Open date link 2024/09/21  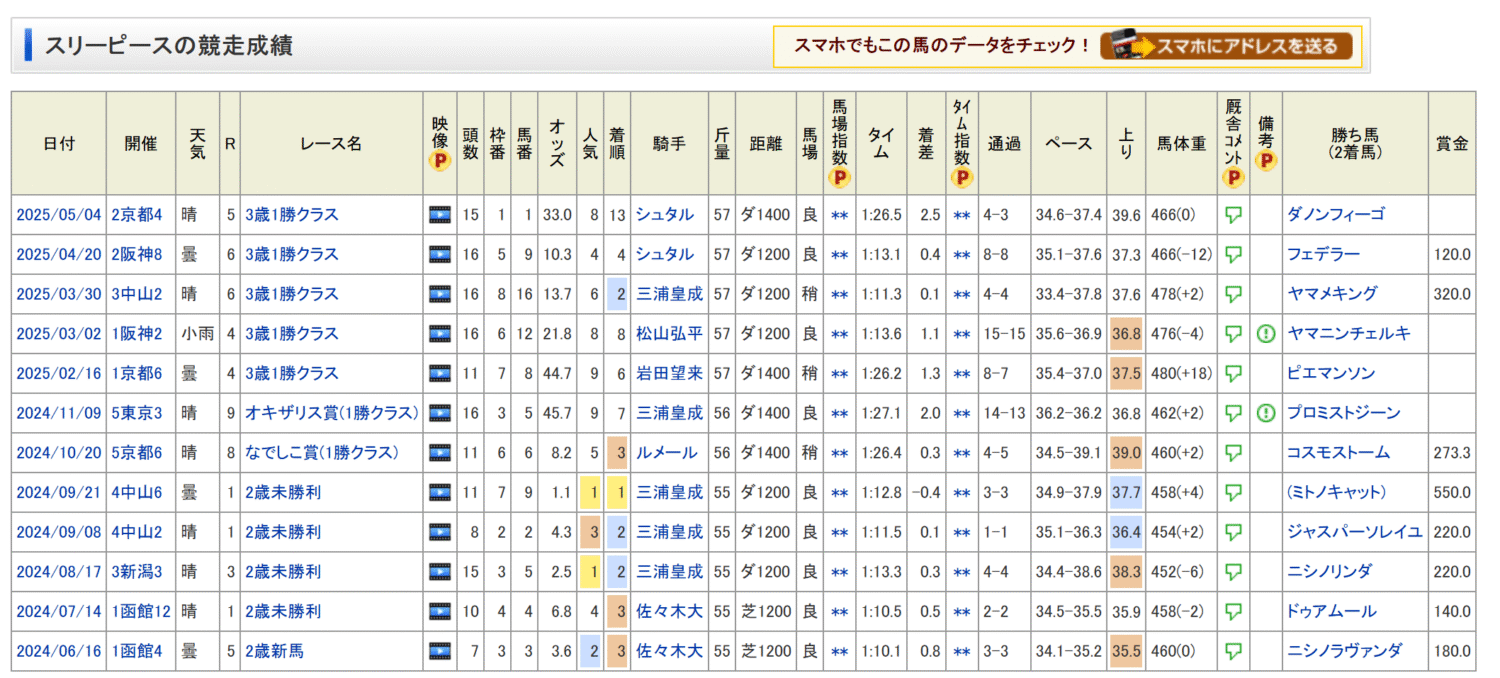[x=59, y=492]
